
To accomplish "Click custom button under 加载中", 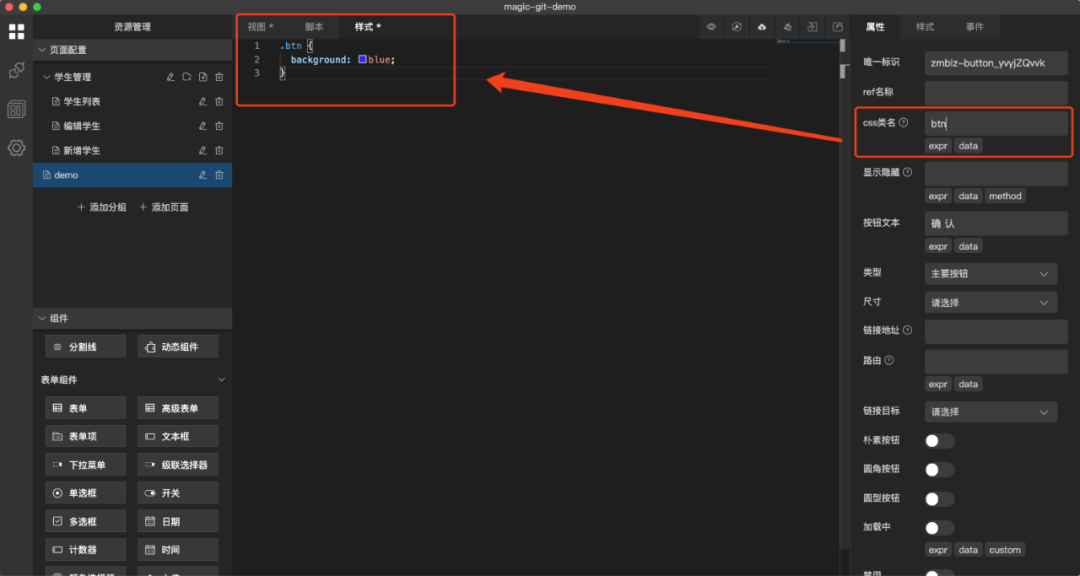I will pyautogui.click(x=1005, y=550).
